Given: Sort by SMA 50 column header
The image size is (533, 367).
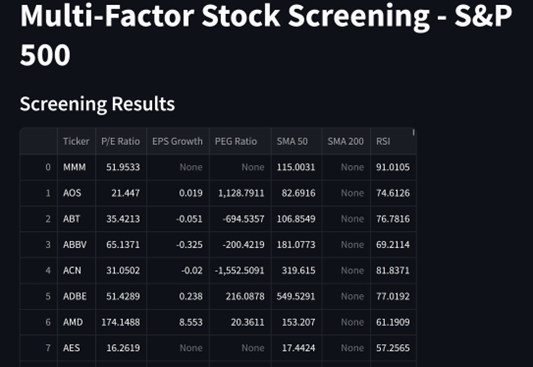Looking at the screenshot, I should [296, 141].
